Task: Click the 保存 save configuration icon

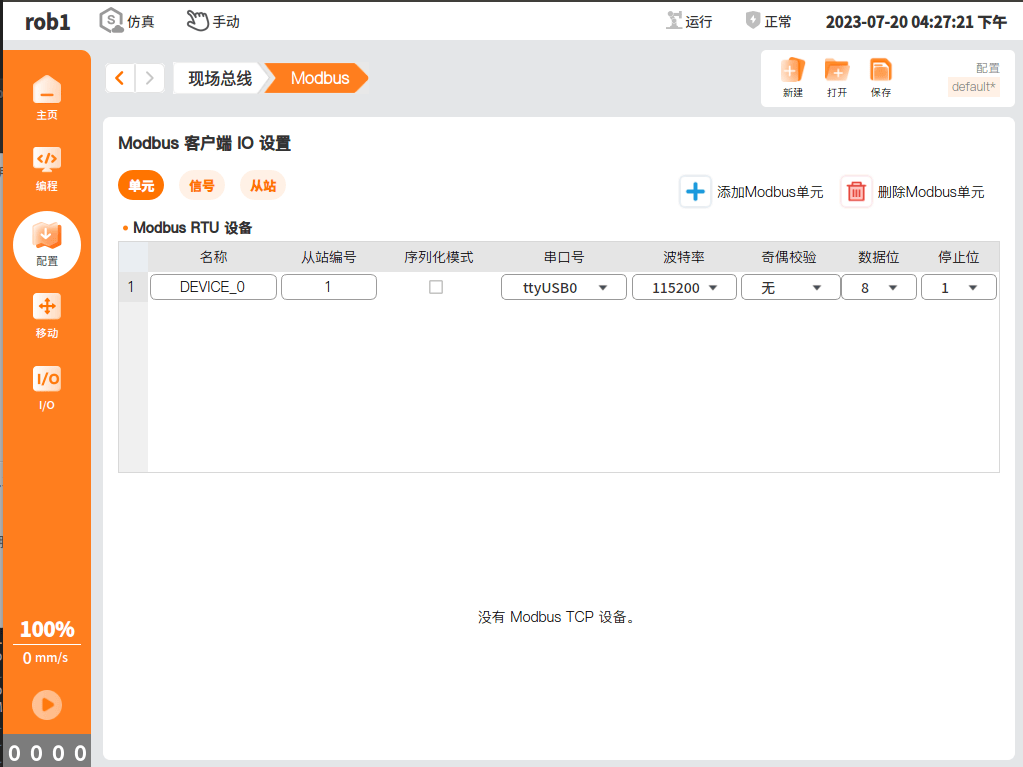Action: tap(881, 70)
